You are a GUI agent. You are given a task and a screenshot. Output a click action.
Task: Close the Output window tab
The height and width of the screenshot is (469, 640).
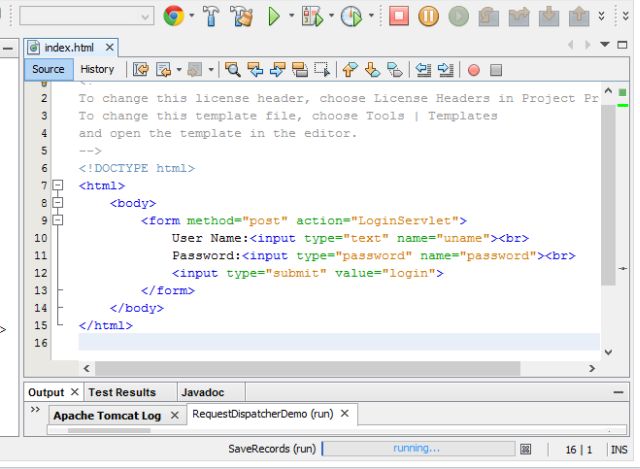coord(75,392)
